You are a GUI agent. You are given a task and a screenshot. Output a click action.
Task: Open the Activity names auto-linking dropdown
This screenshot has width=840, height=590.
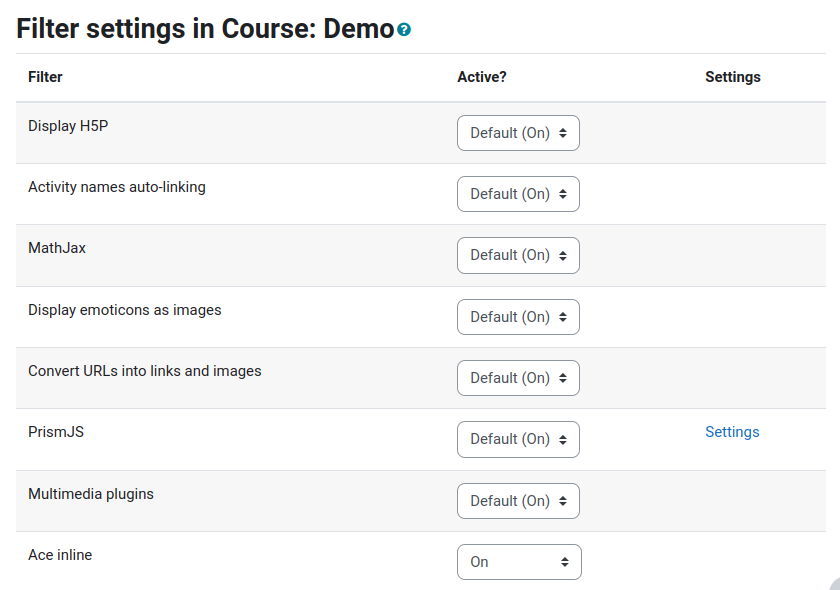[x=518, y=193]
